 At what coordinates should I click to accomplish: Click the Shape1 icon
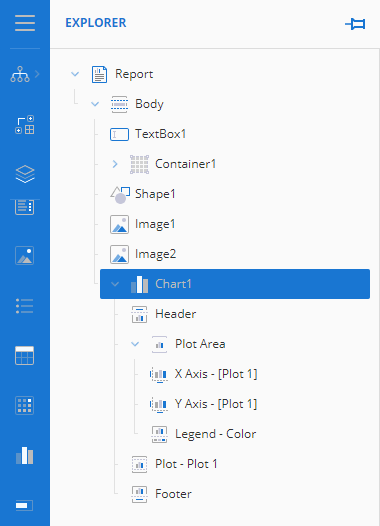120,195
